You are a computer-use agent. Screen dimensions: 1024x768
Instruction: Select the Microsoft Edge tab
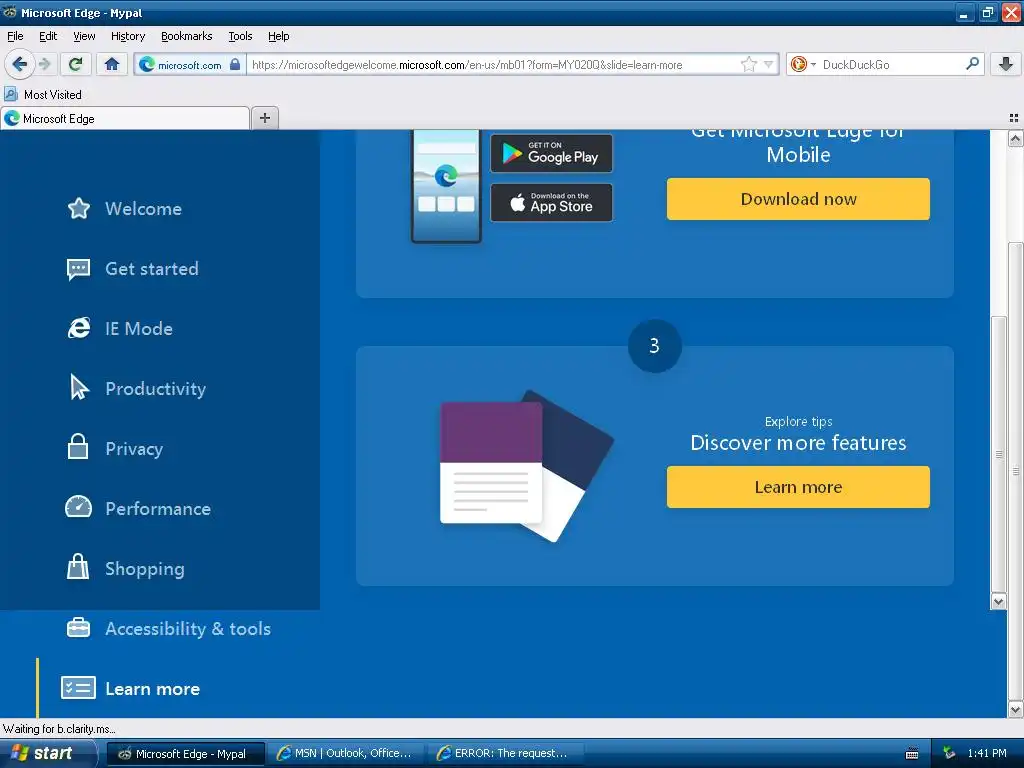tap(125, 118)
